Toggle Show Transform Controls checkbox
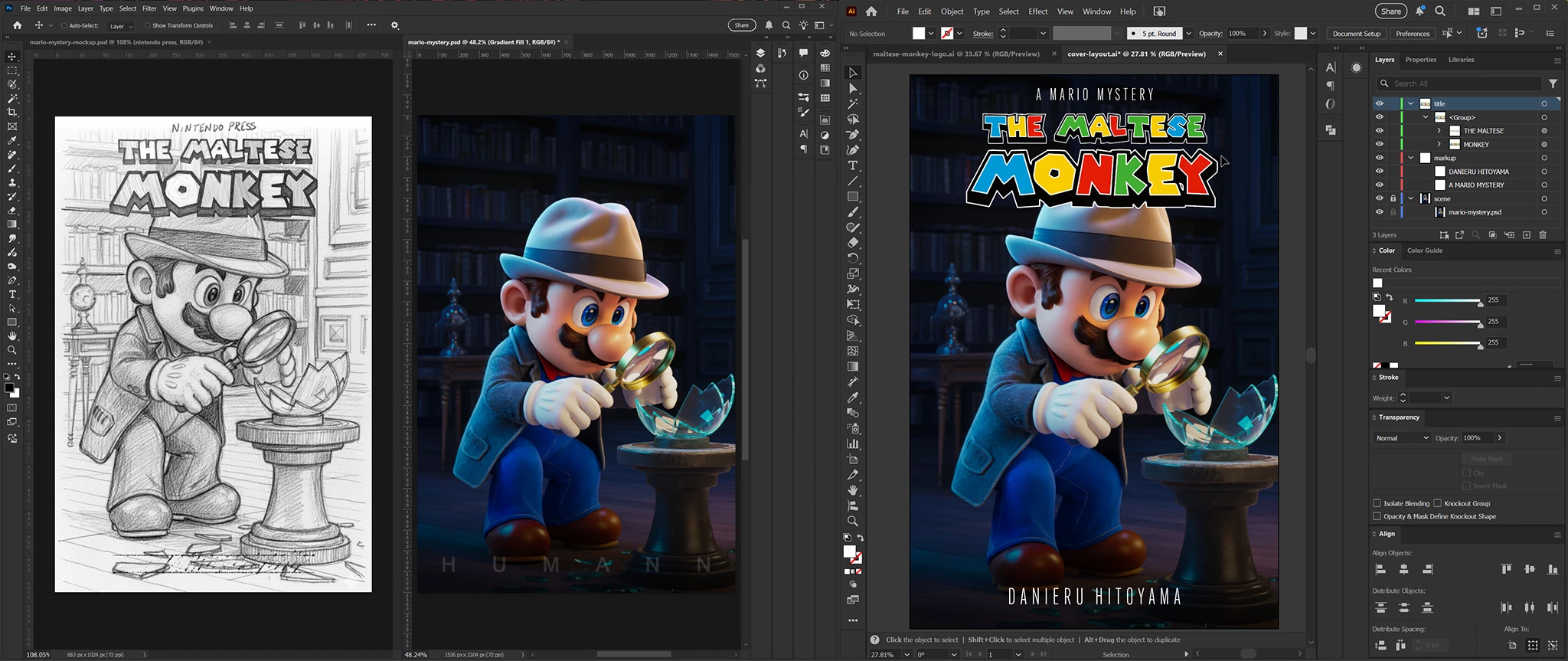This screenshot has width=1568, height=661. pos(148,25)
